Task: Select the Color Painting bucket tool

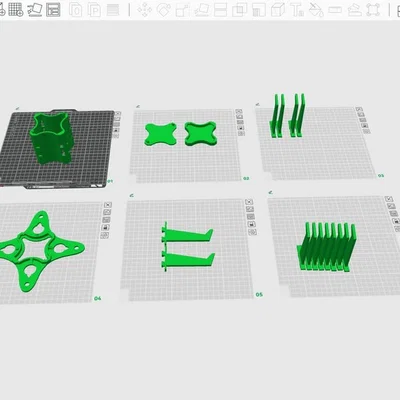Action: 316,10
